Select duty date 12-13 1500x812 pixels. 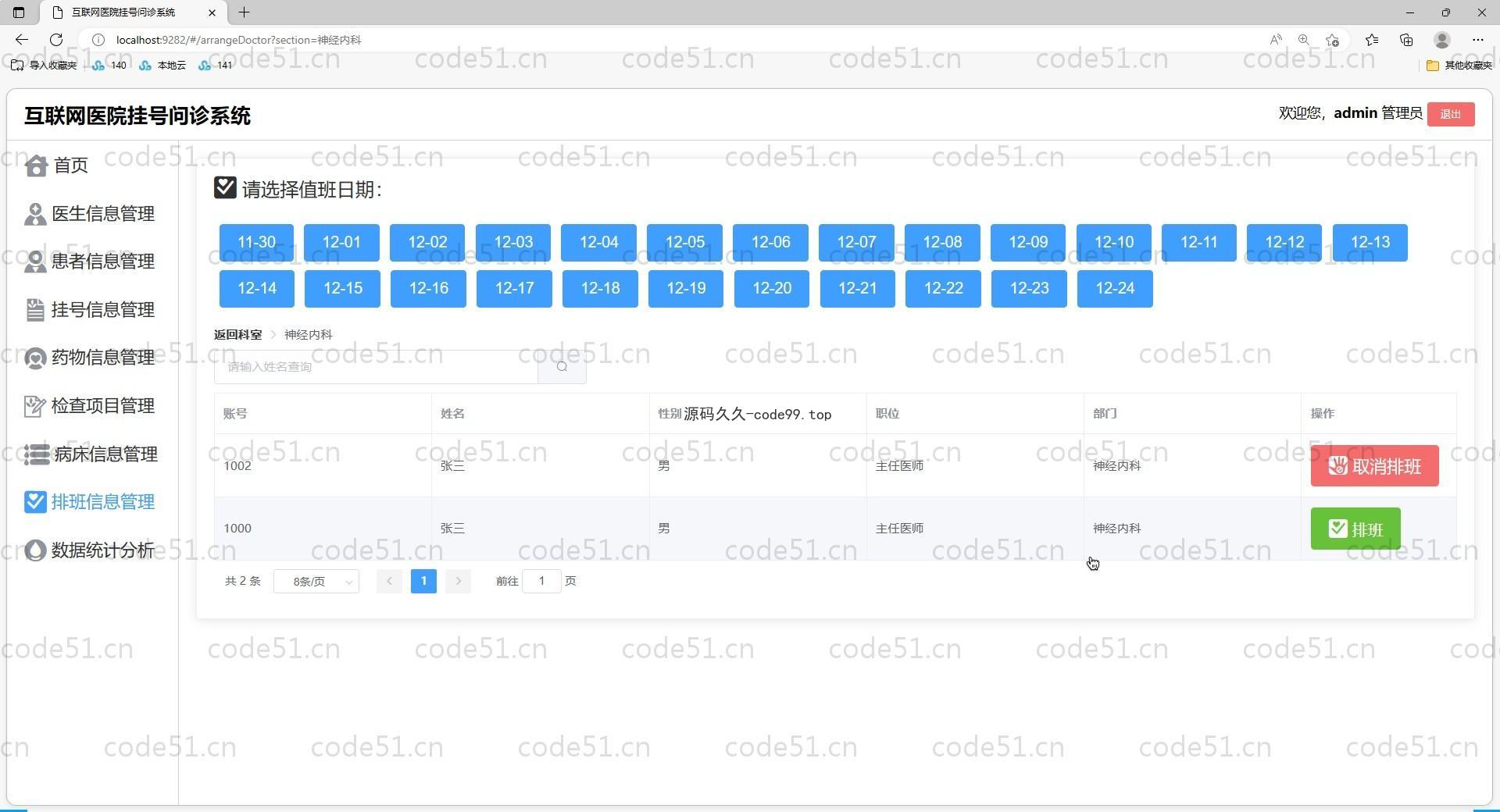tap(1370, 243)
